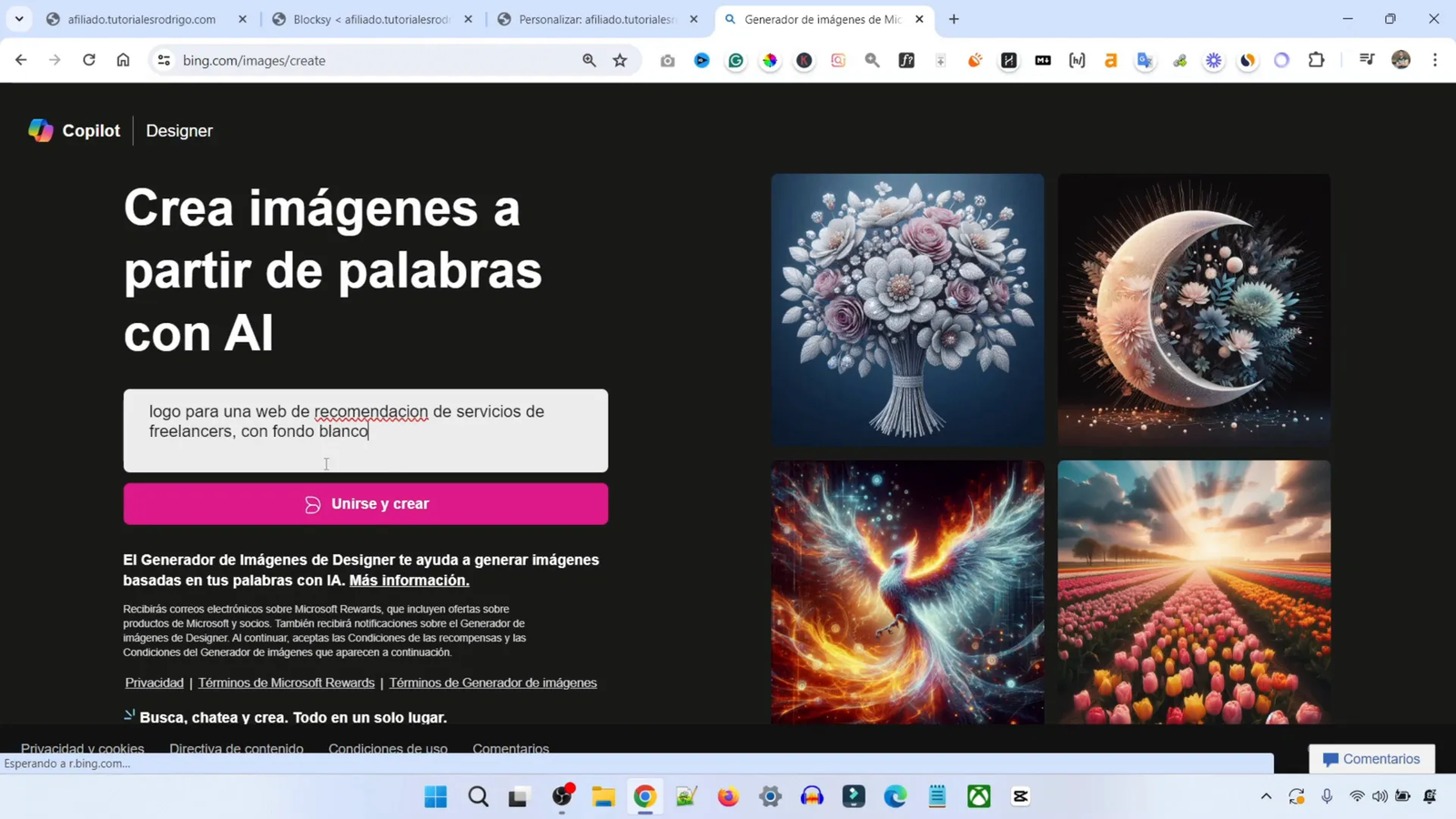The image size is (1456, 819).
Task: Click the Chrome profile avatar icon
Action: point(1400,60)
